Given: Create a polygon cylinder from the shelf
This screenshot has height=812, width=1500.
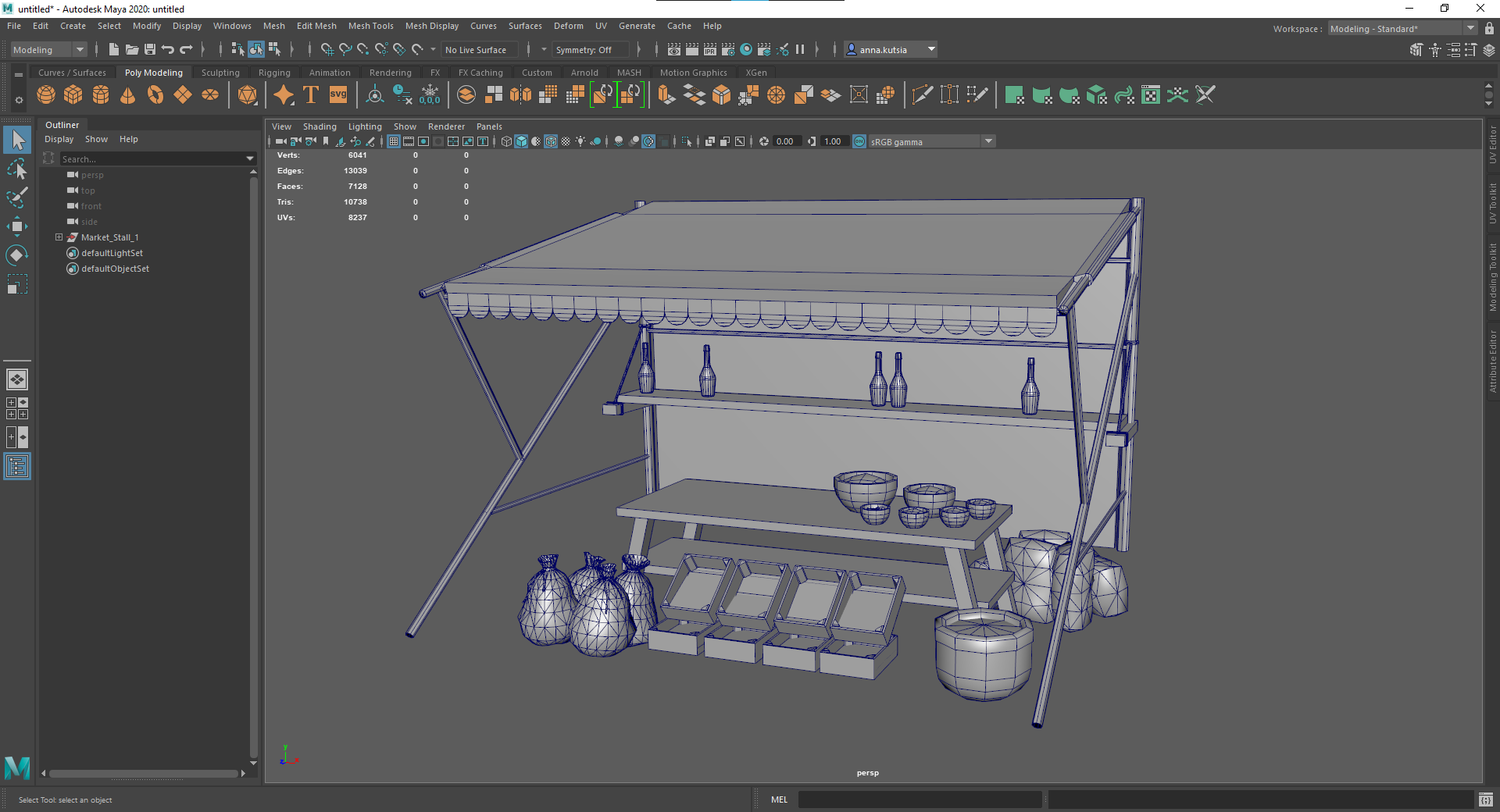Looking at the screenshot, I should 101,95.
